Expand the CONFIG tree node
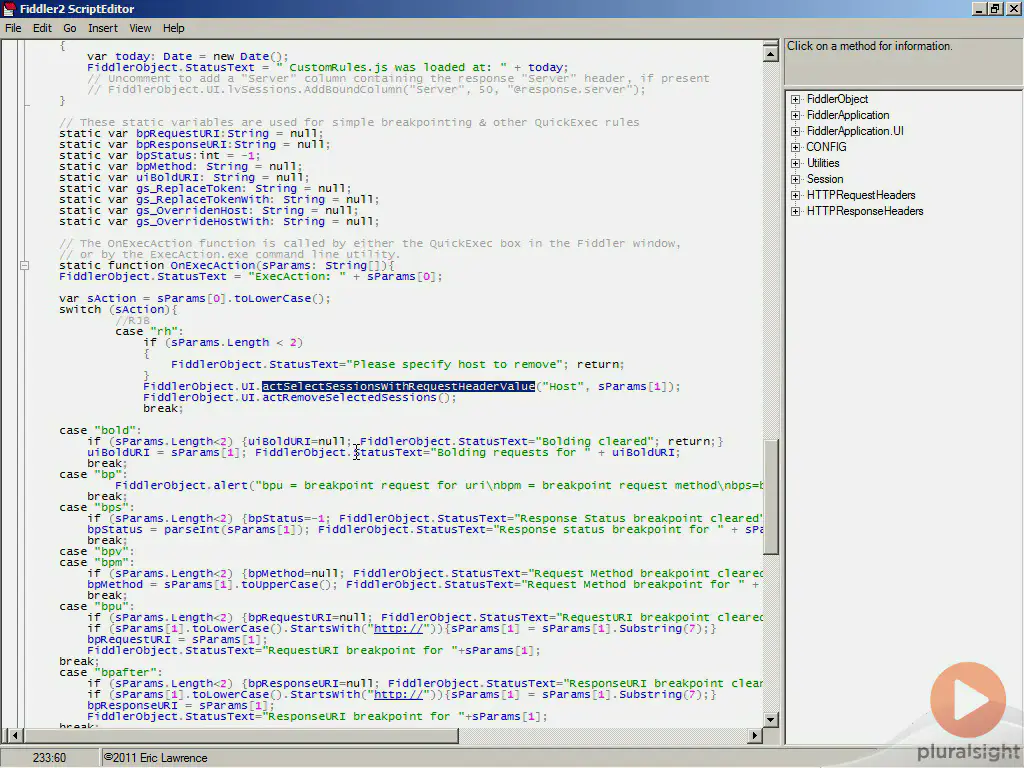The height and width of the screenshot is (768, 1024). click(795, 147)
